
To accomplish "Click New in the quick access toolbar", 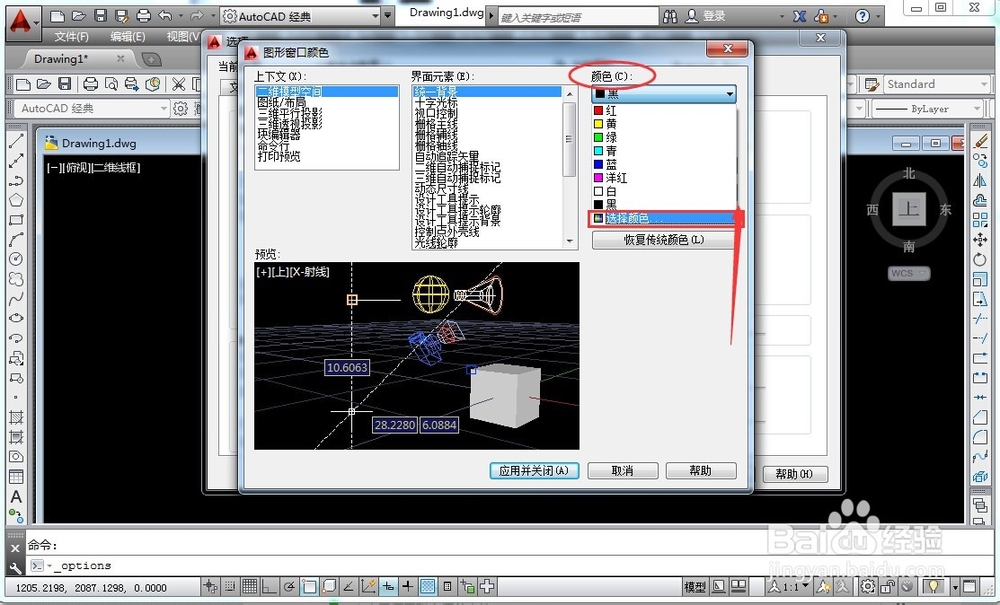I will (57, 16).
